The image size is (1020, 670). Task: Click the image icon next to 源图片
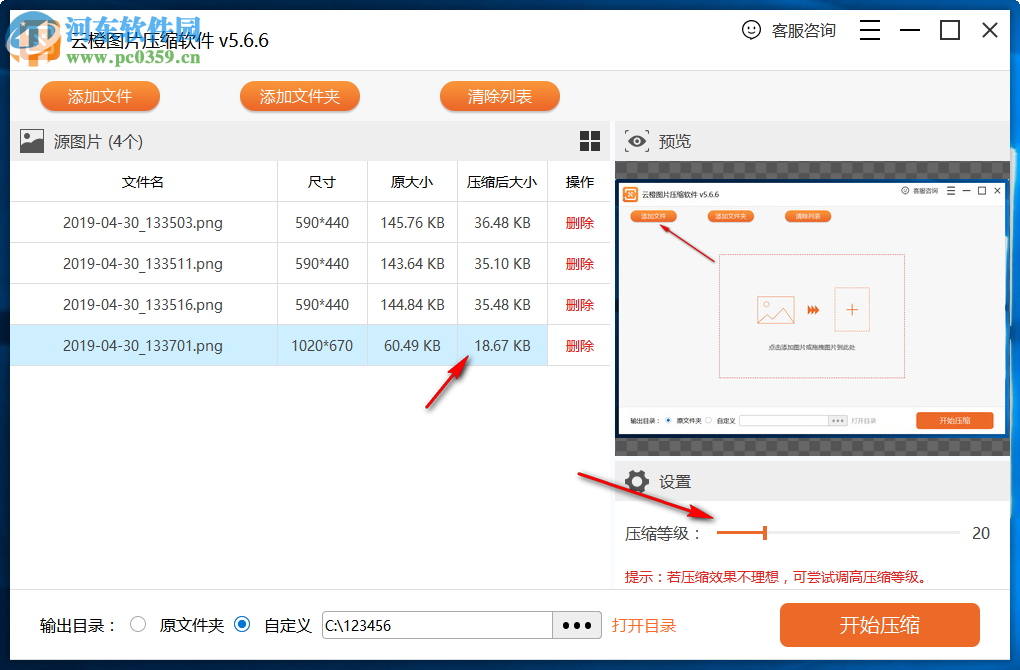point(32,141)
